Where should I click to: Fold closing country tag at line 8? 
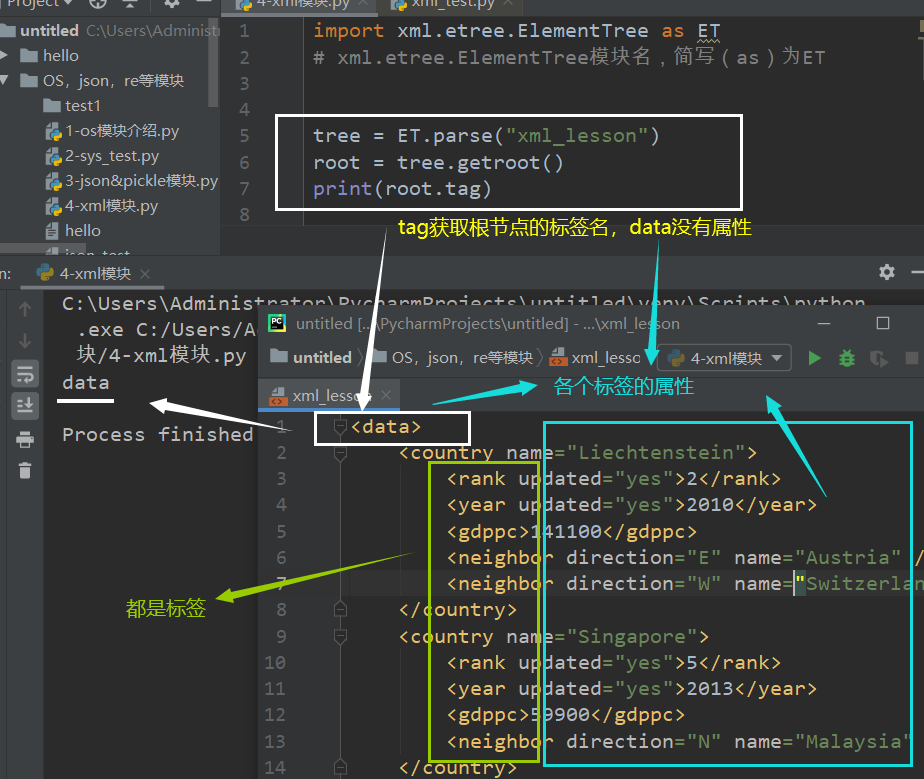[340, 609]
